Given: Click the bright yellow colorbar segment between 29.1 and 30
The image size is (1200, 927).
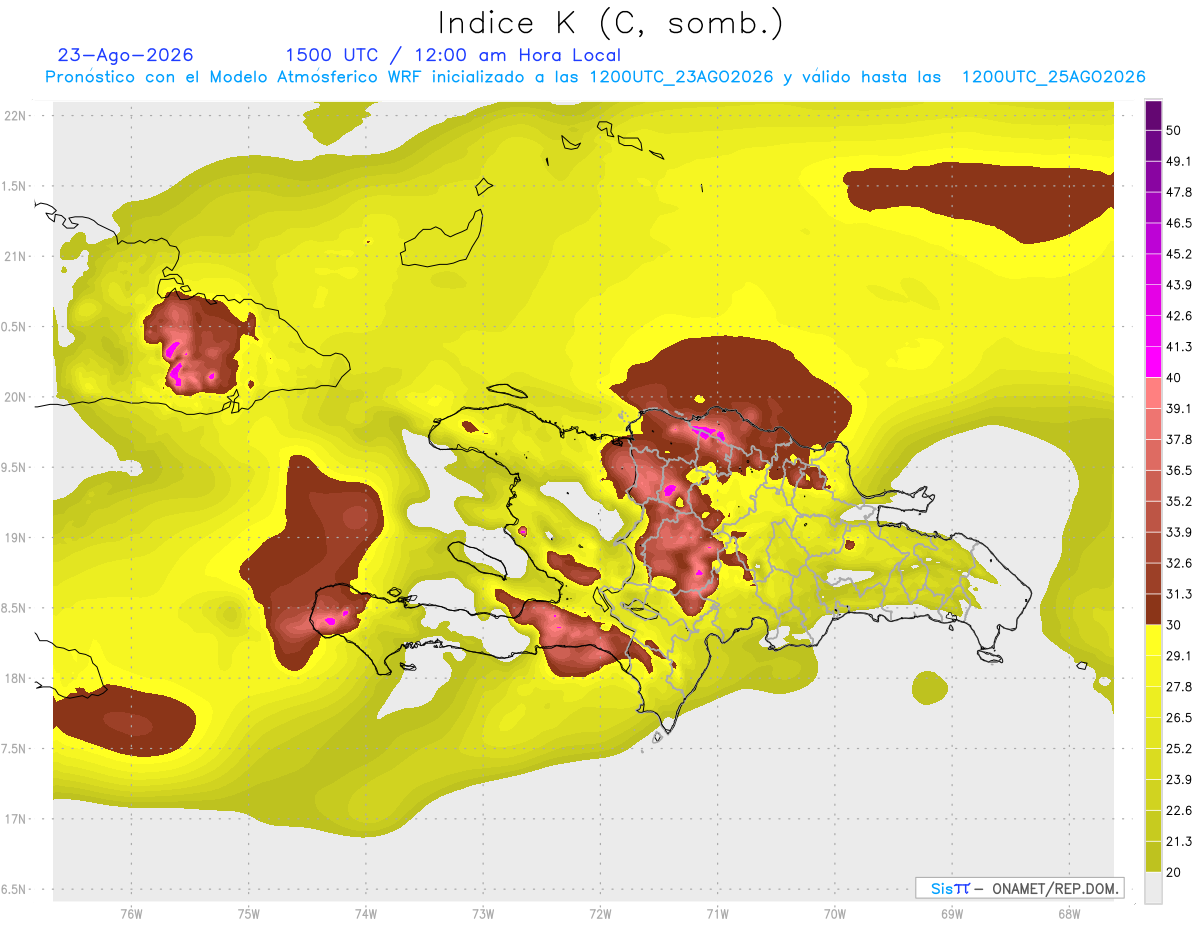Looking at the screenshot, I should [1154, 639].
